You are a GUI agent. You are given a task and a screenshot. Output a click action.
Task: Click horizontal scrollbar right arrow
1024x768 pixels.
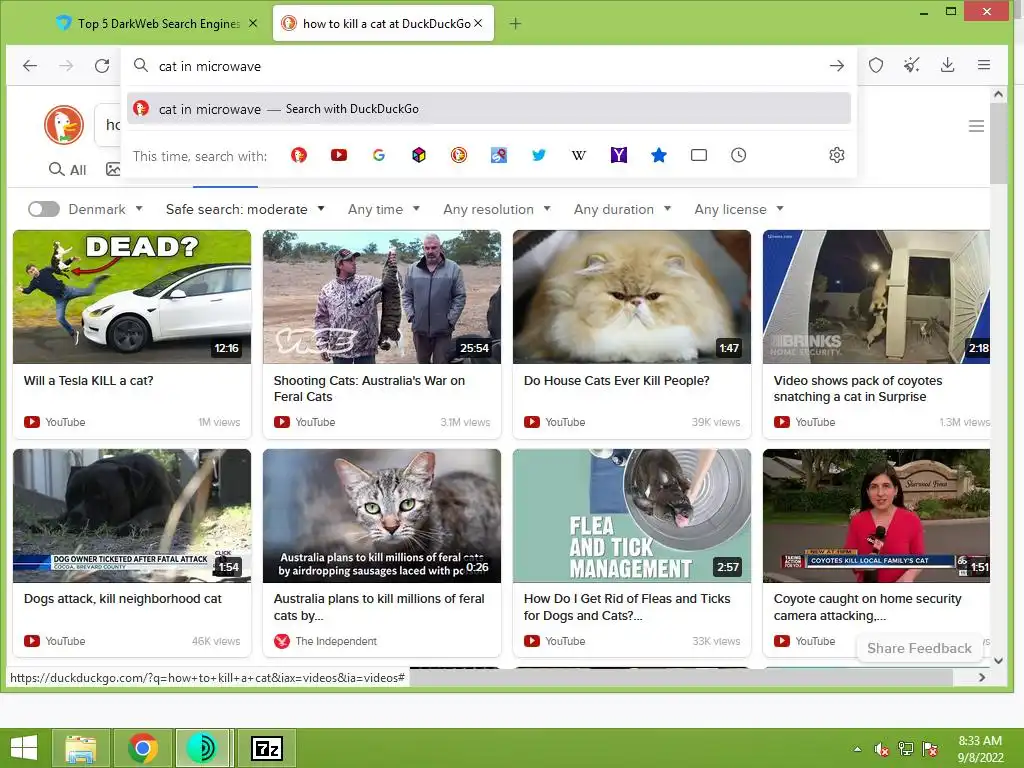point(982,678)
